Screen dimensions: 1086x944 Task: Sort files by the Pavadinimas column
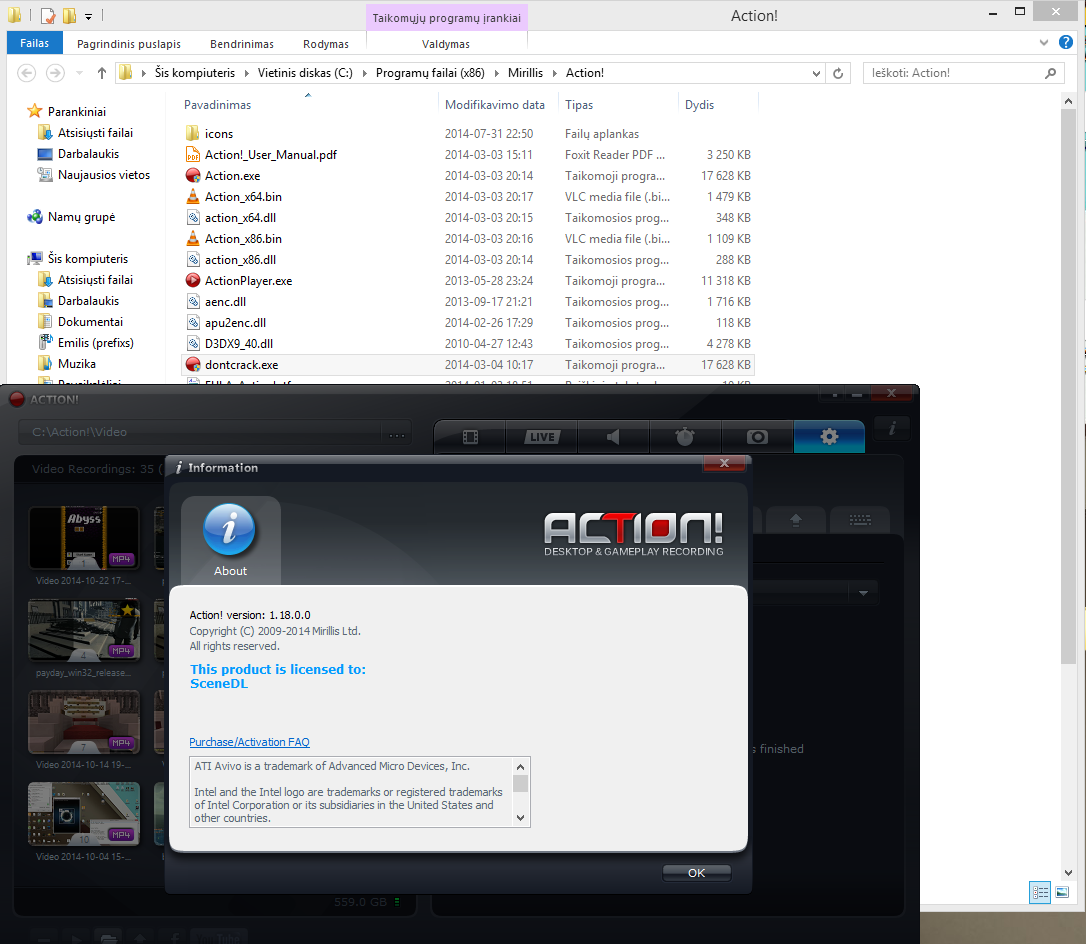point(217,105)
